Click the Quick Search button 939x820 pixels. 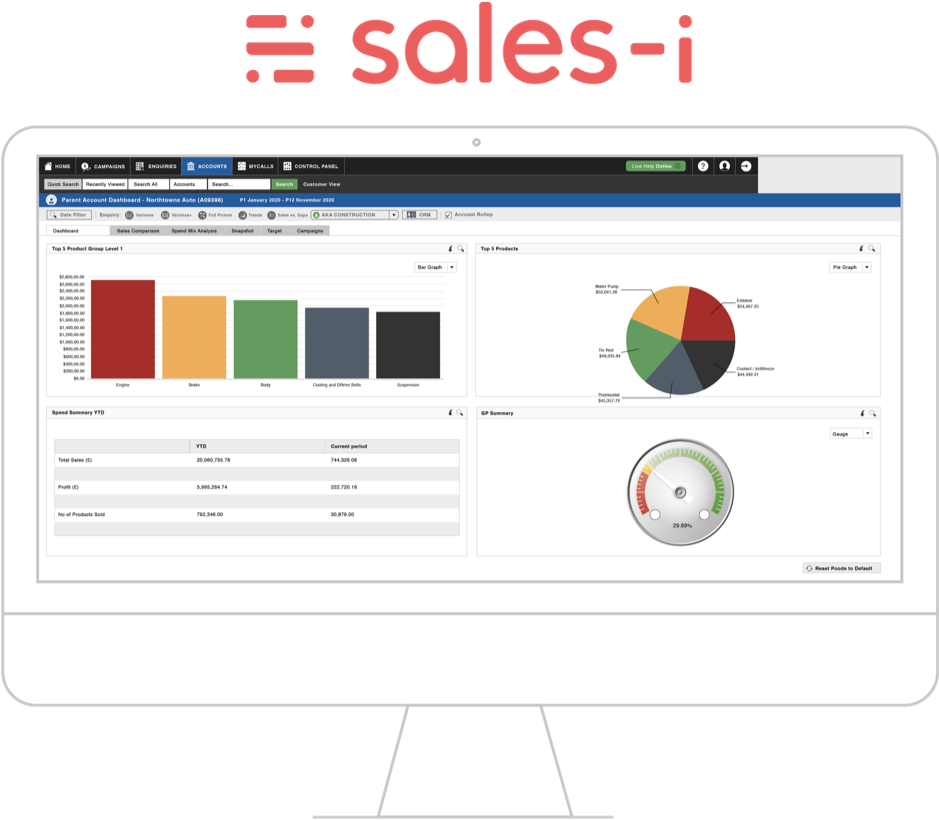[x=63, y=184]
